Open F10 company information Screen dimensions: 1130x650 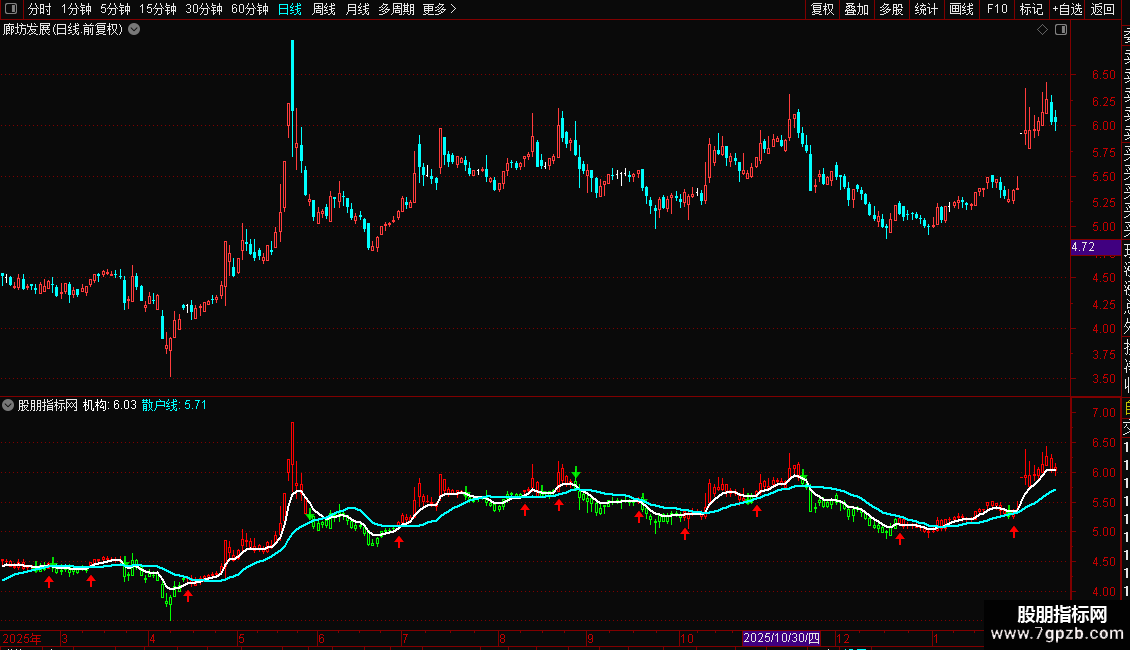pyautogui.click(x=997, y=9)
